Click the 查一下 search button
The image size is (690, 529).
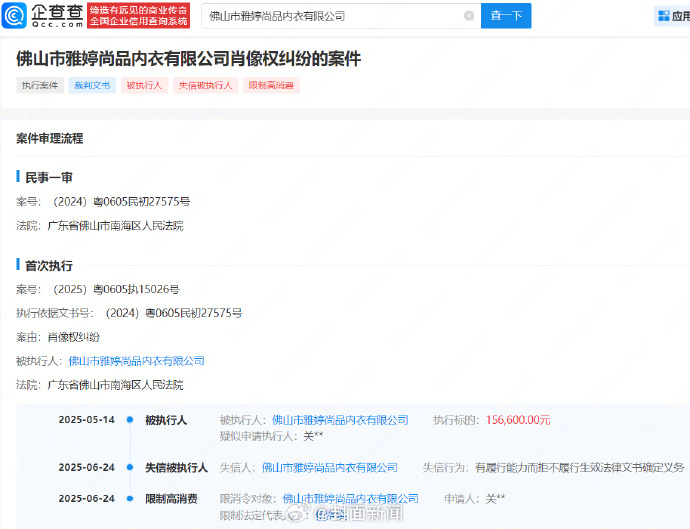coord(506,15)
